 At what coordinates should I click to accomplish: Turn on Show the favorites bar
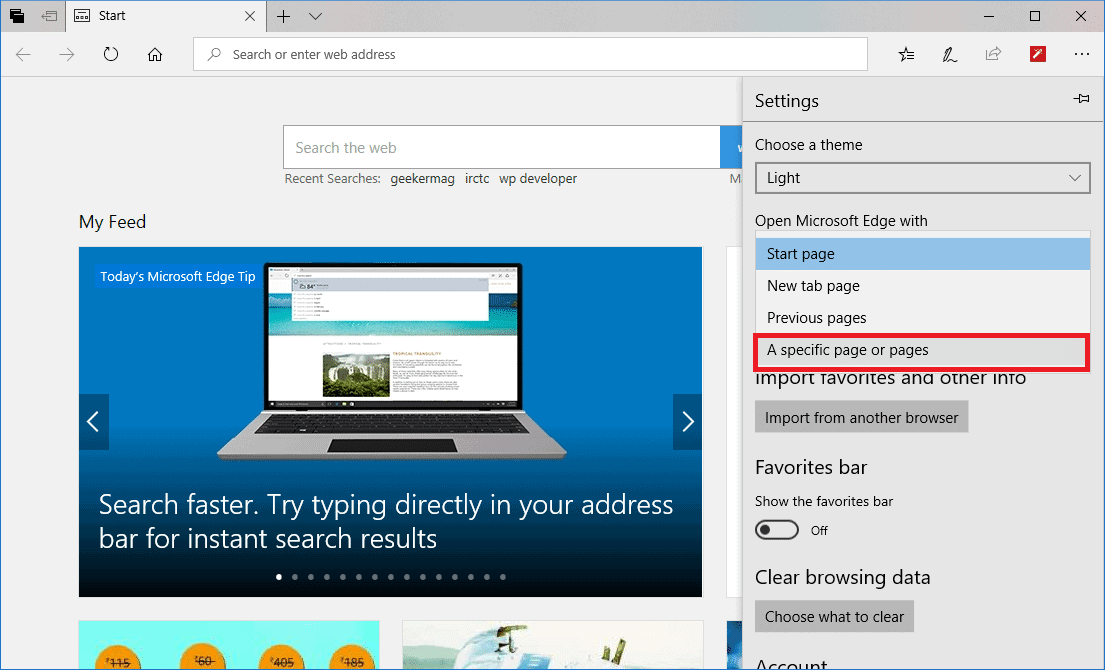(777, 529)
